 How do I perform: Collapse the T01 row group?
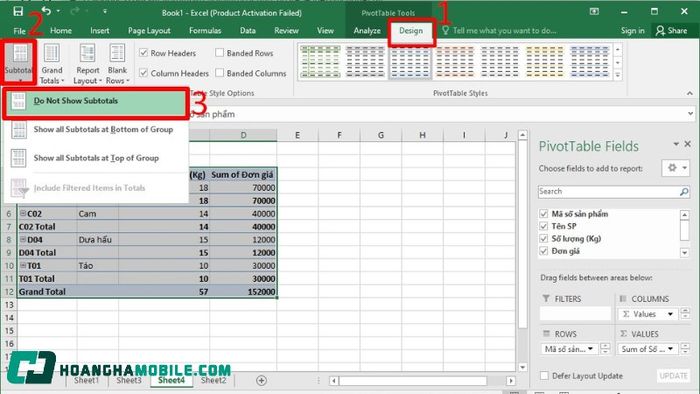coord(23,265)
